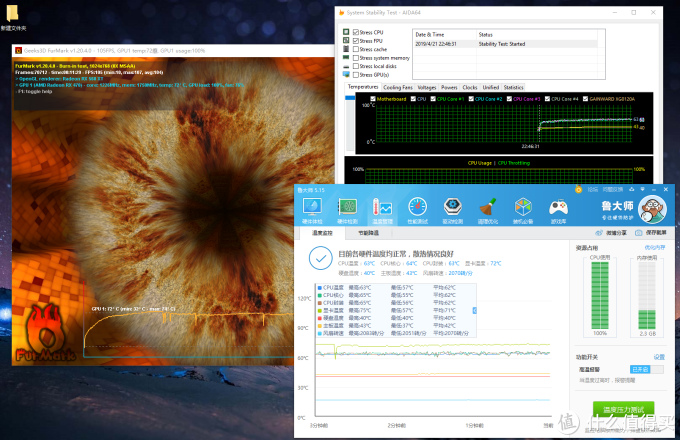This screenshot has height=440, width=680.
Task: Collapse legend panel via small blue arrow
Action: pyautogui.click(x=474, y=310)
